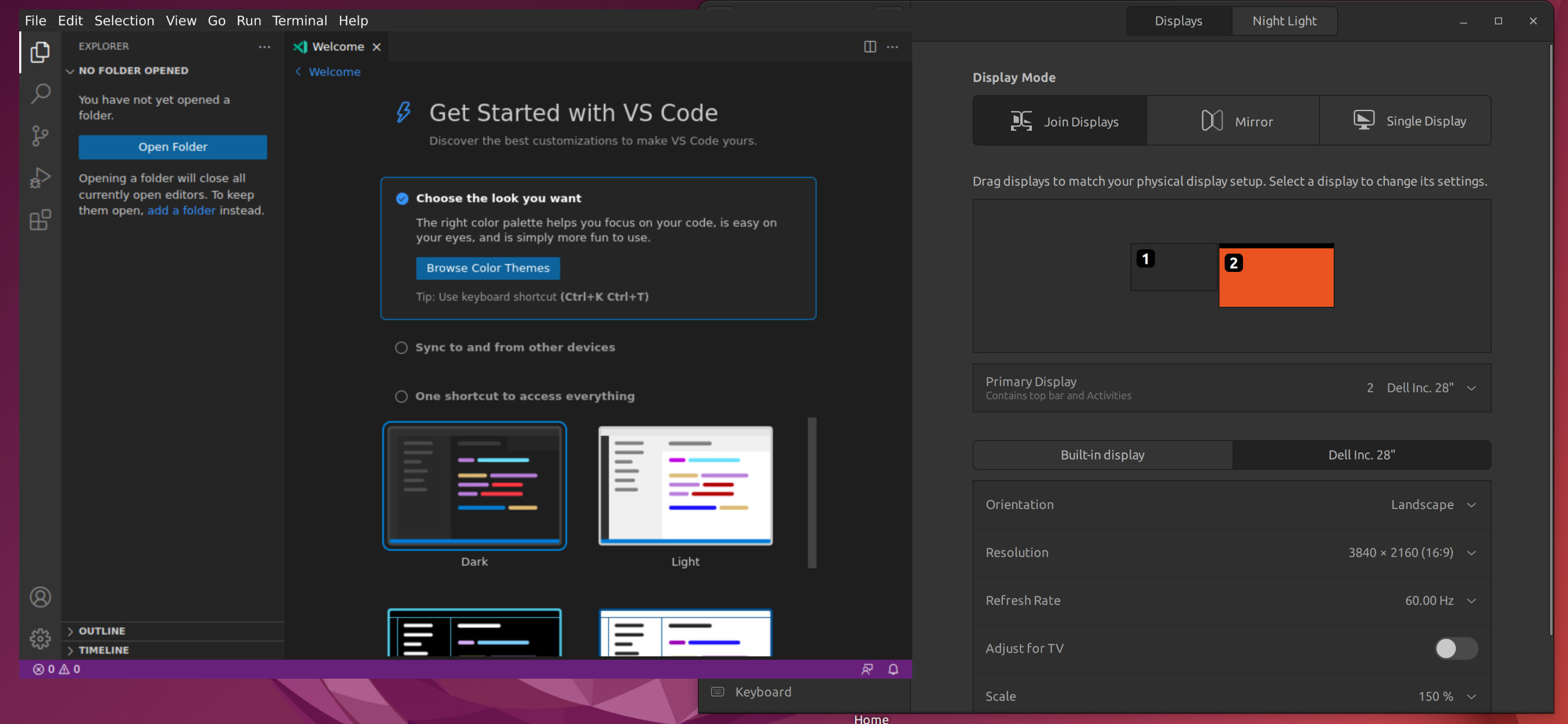This screenshot has width=1568, height=724.
Task: Open the Refresh Rate dropdown
Action: point(1473,600)
